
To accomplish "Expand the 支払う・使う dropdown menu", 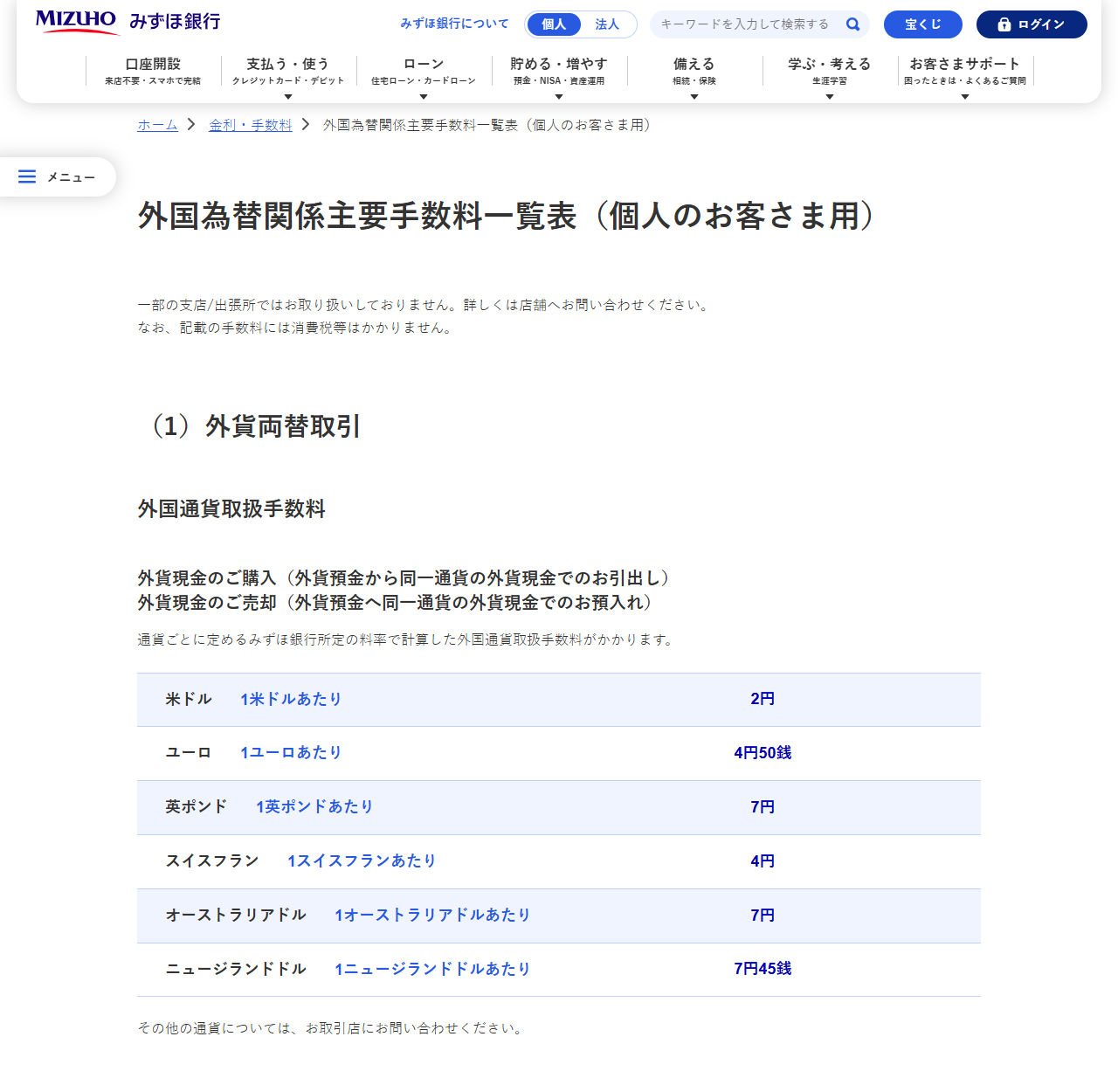I will [x=288, y=77].
